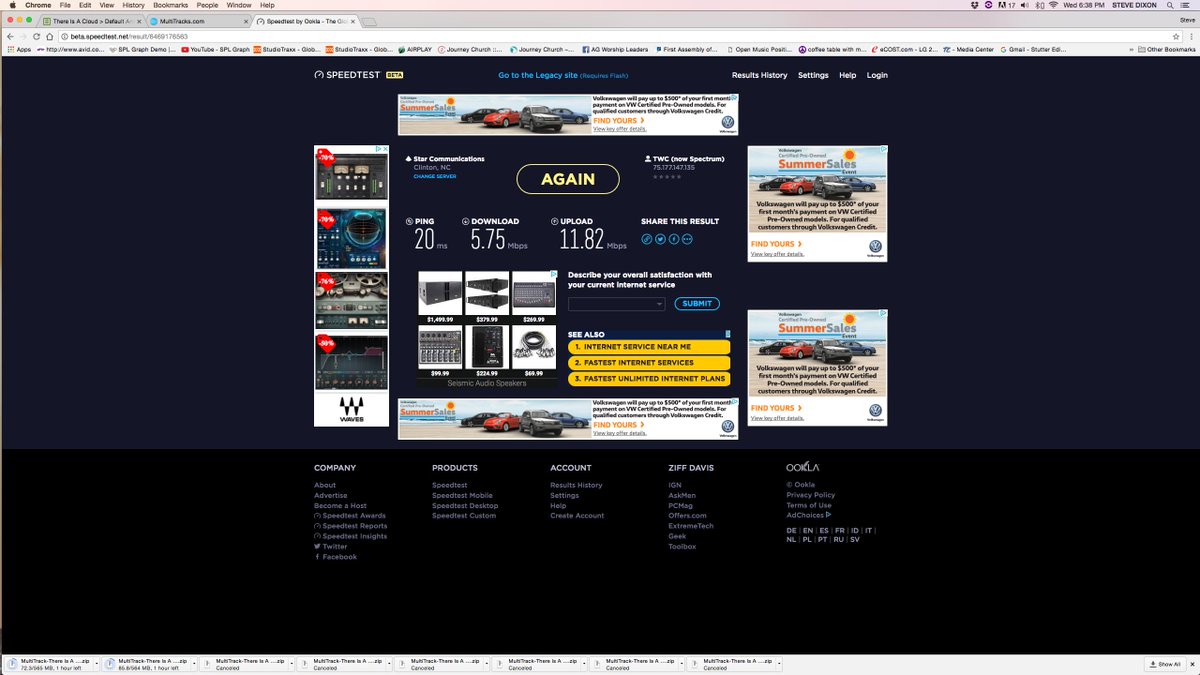Click the Twitter footer link
This screenshot has height=675, width=1200.
(331, 546)
